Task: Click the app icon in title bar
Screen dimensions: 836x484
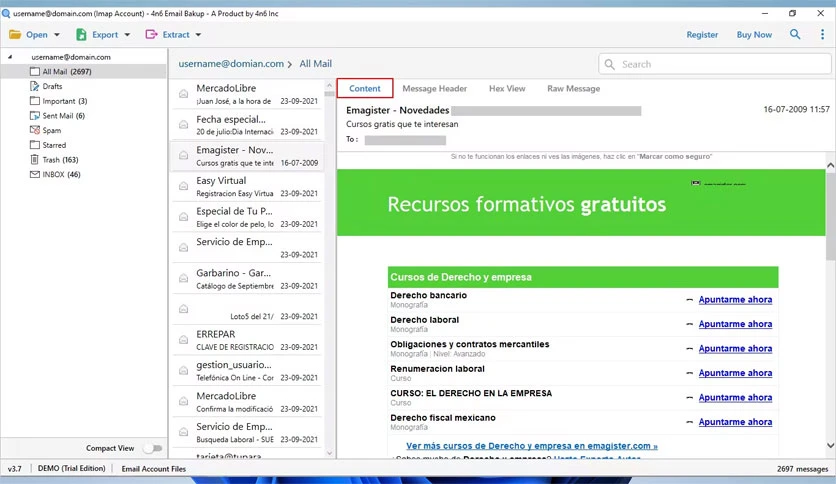Action: (x=6, y=13)
